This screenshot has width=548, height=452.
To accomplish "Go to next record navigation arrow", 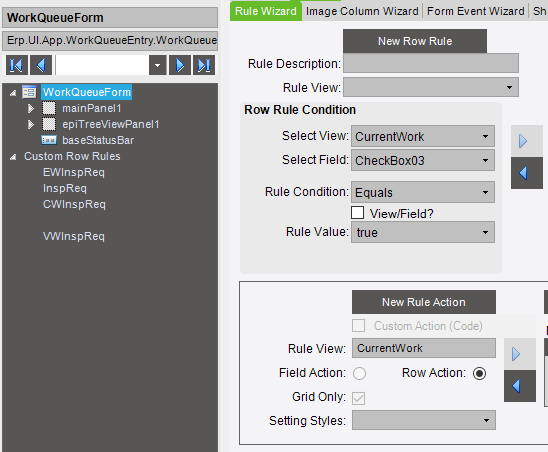I will click(180, 65).
